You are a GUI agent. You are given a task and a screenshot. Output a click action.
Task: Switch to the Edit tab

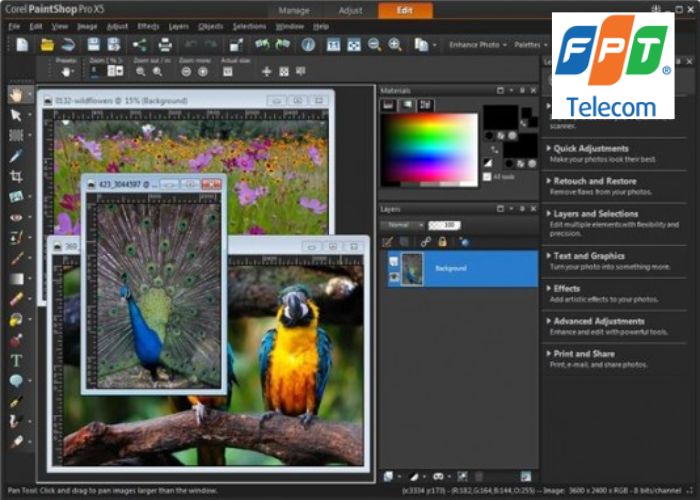tap(405, 10)
